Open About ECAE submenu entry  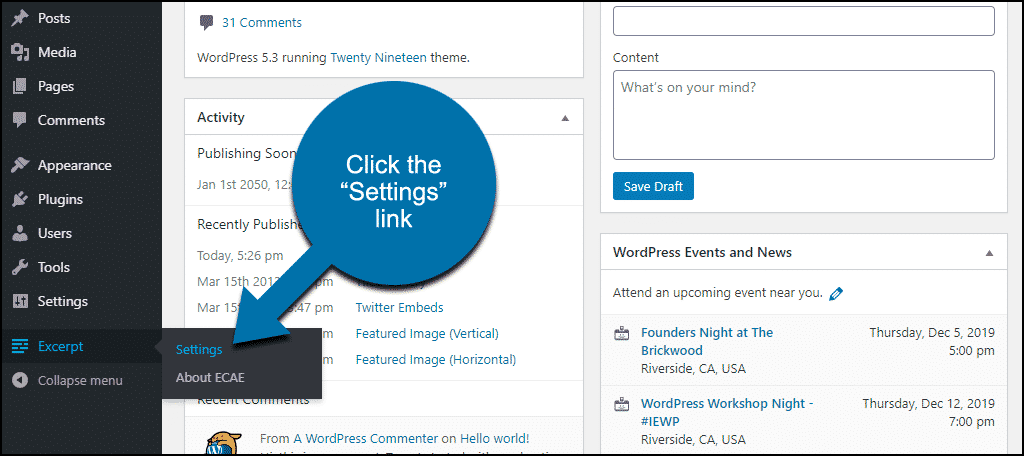tap(210, 378)
